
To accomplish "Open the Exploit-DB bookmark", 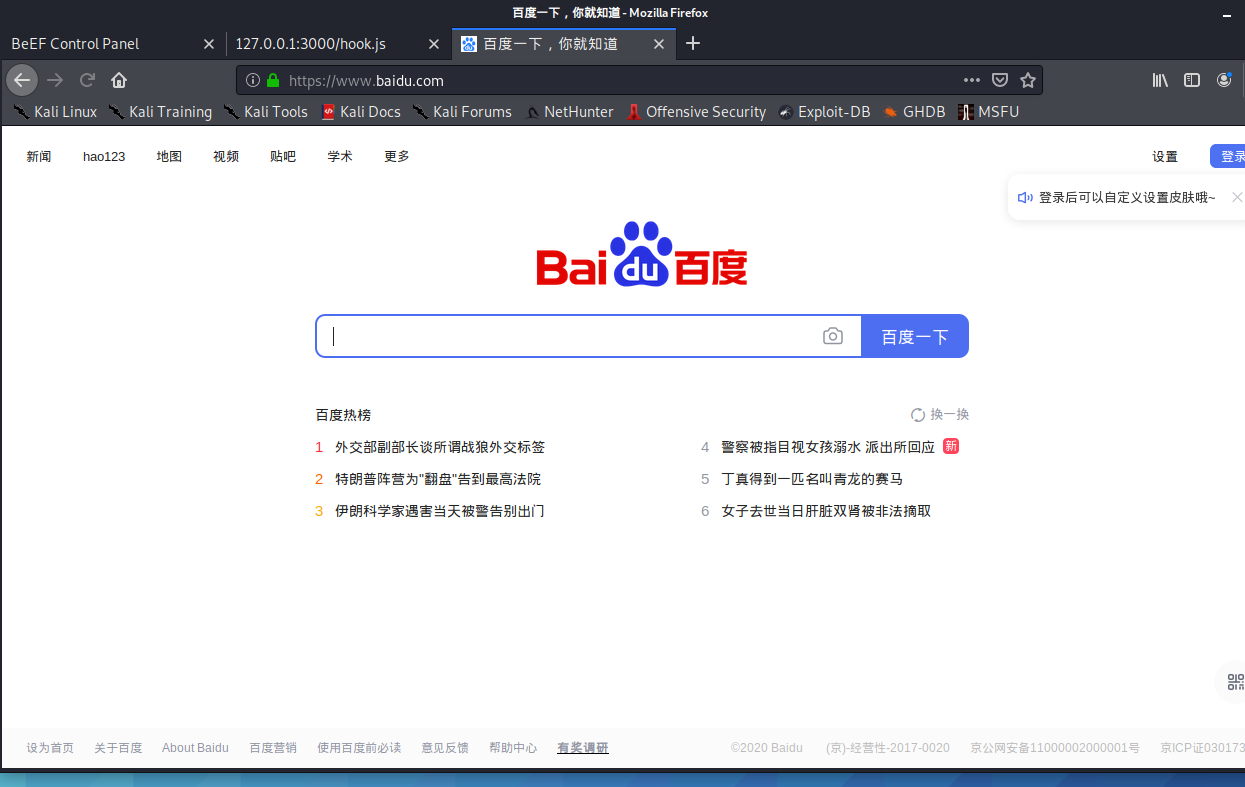I will coord(824,112).
